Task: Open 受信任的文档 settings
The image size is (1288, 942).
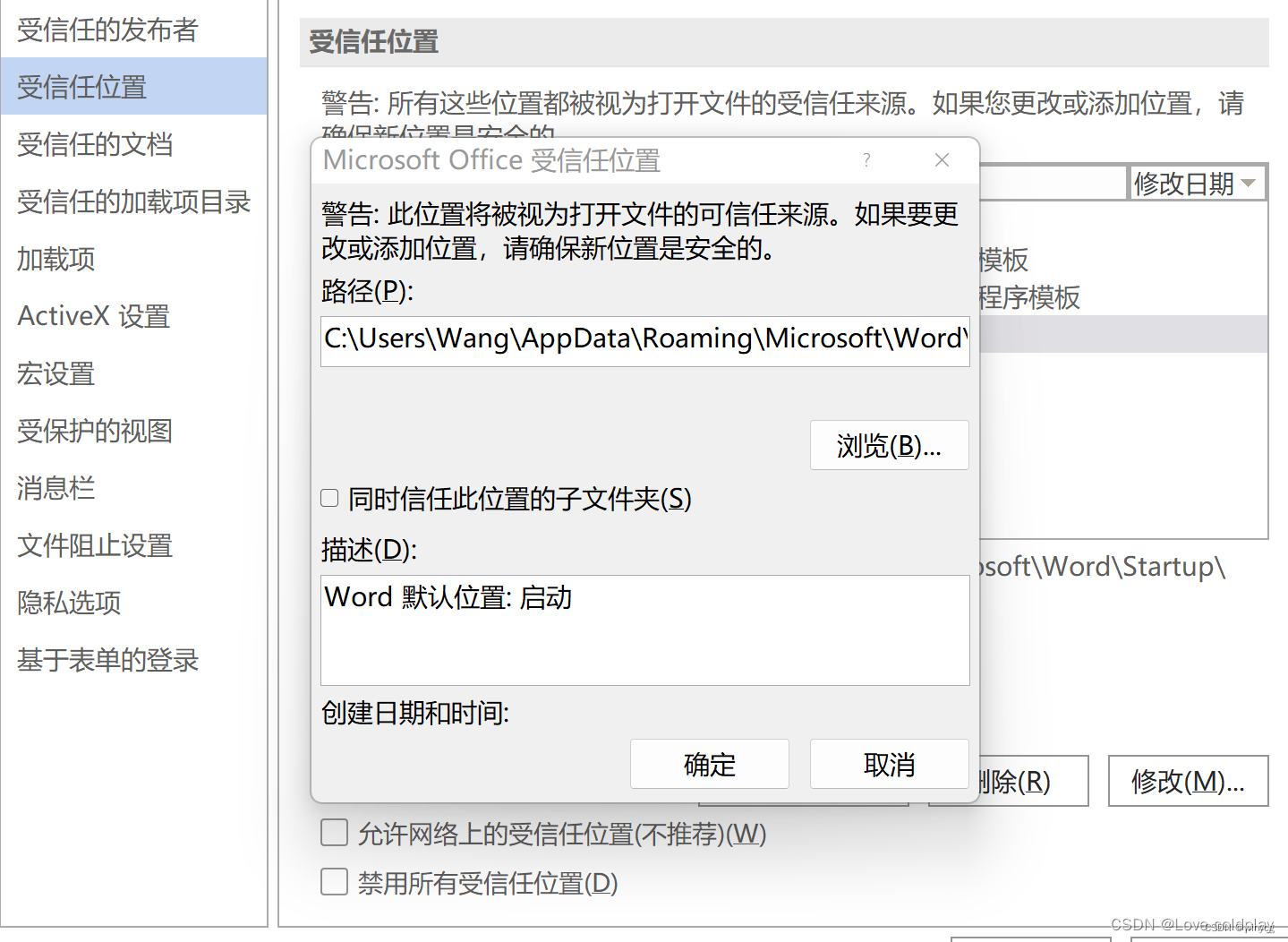Action: (x=133, y=144)
